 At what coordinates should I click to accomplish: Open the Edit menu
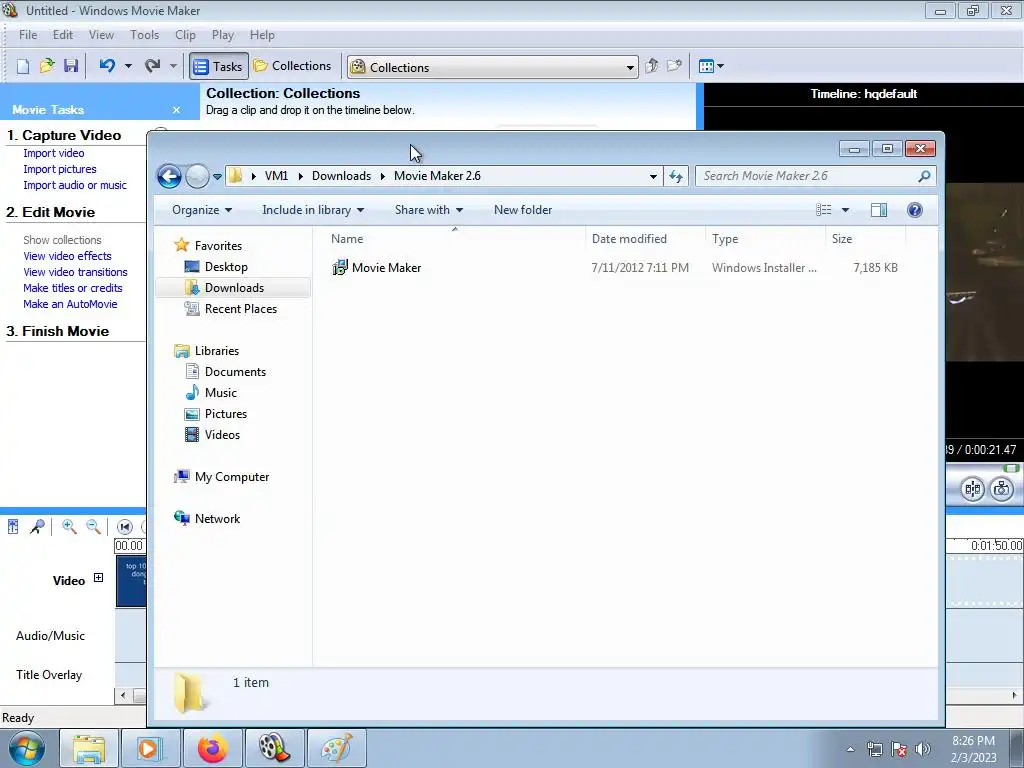coord(63,35)
